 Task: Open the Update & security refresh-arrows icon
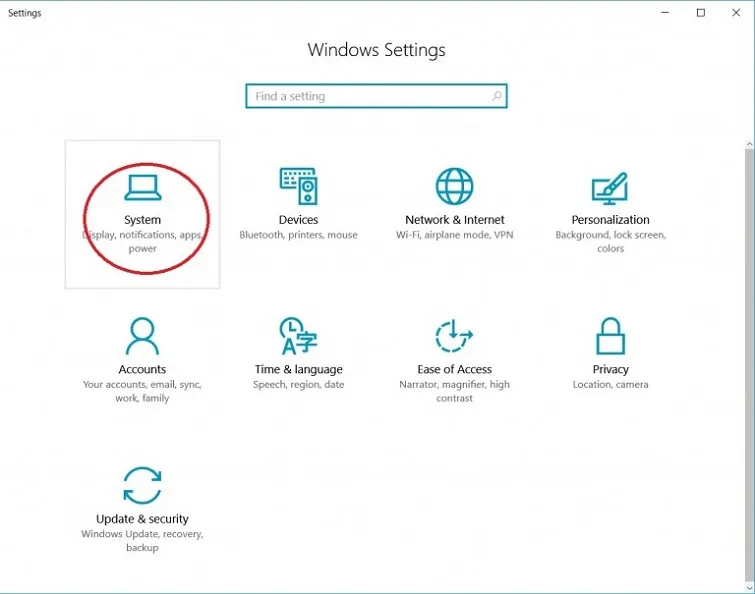[142, 486]
